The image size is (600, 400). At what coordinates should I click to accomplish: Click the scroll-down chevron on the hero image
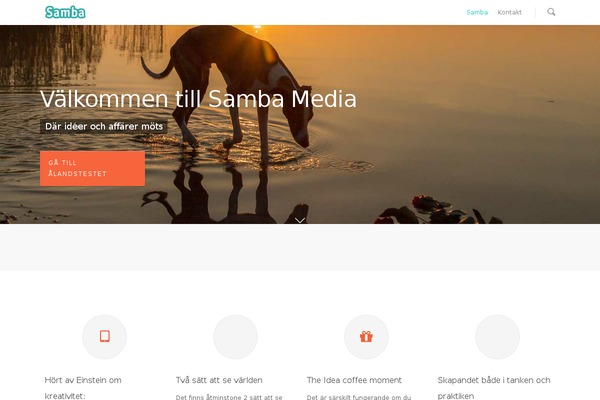tap(300, 220)
